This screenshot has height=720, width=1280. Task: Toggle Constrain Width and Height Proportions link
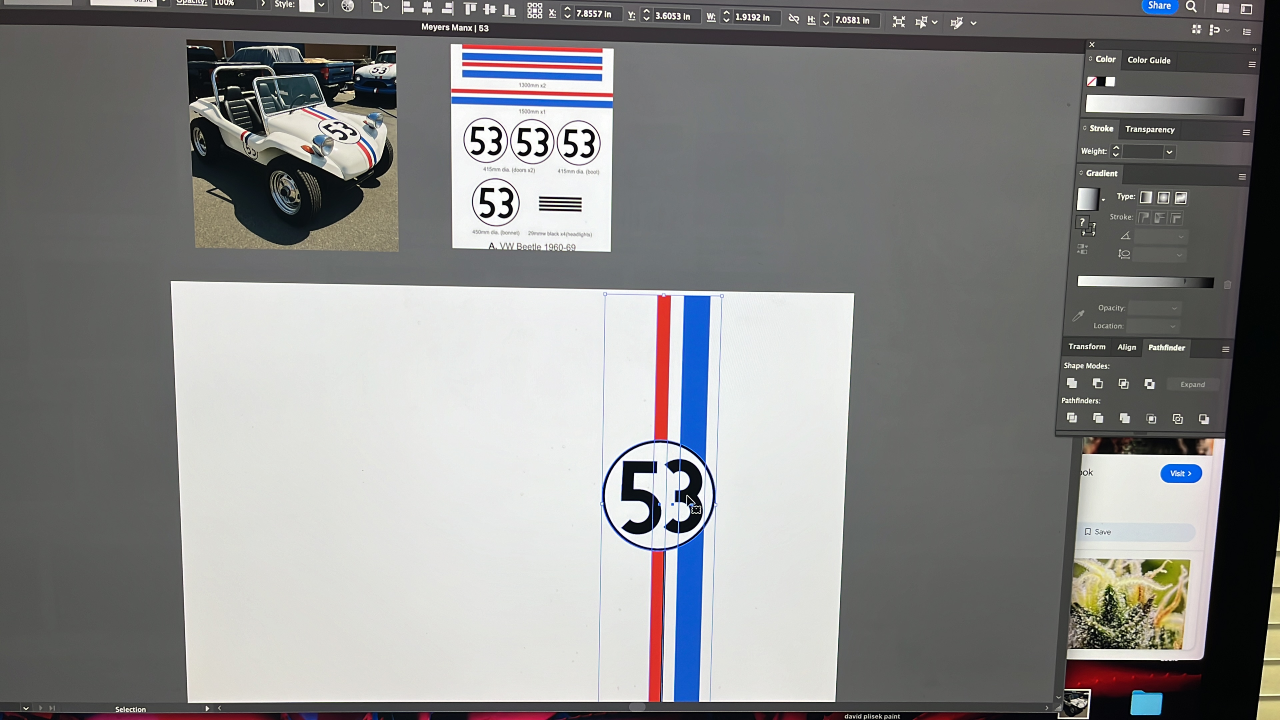(794, 18)
